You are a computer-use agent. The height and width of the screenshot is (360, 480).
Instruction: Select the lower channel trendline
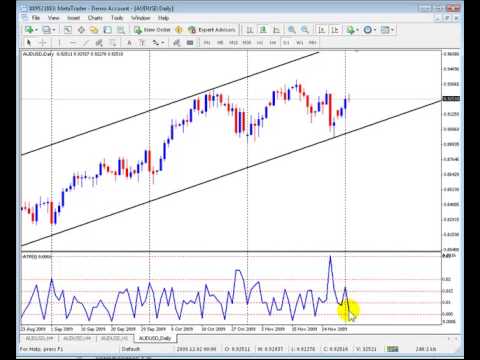(x=231, y=173)
